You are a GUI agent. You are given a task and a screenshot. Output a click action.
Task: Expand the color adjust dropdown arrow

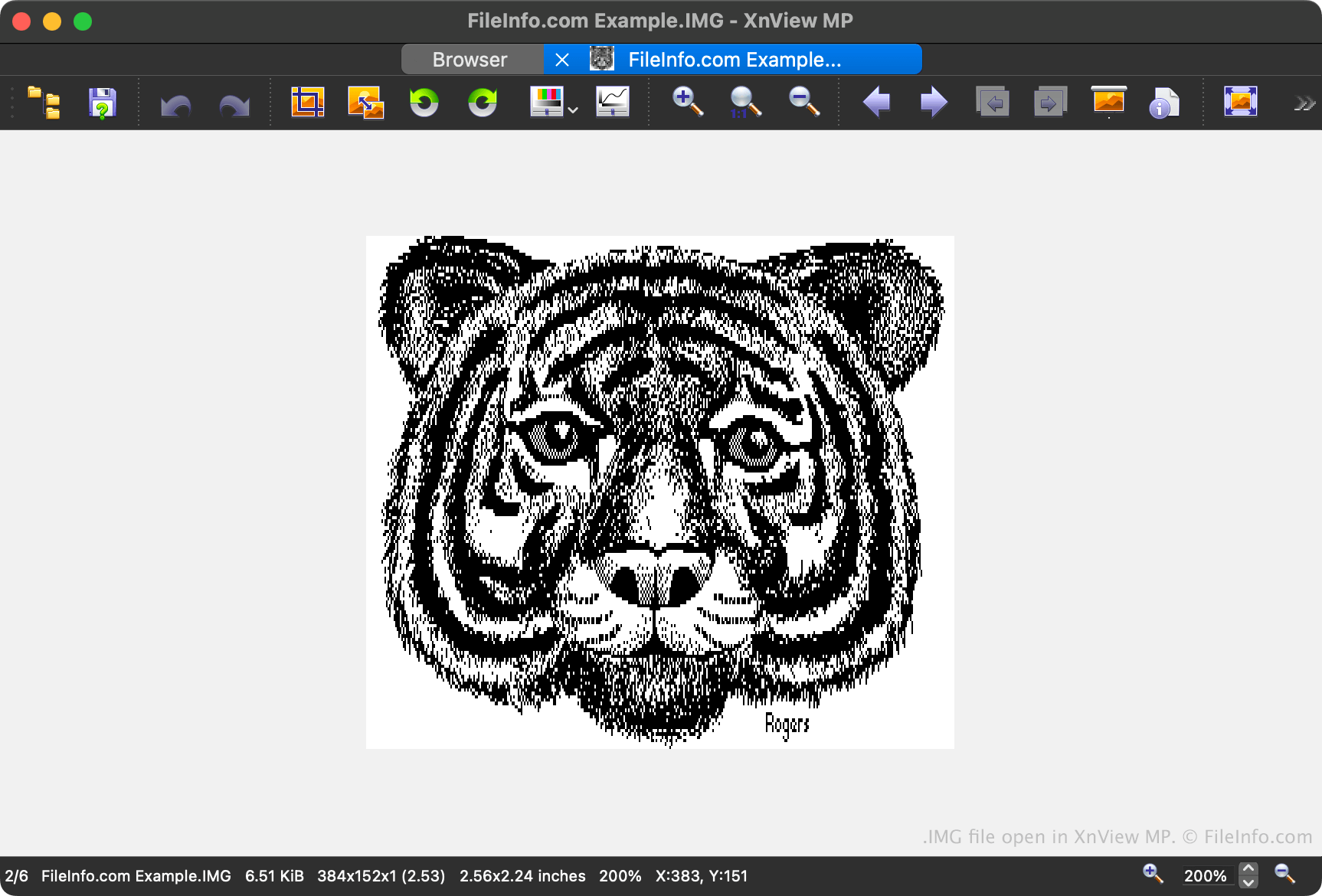coord(573,110)
